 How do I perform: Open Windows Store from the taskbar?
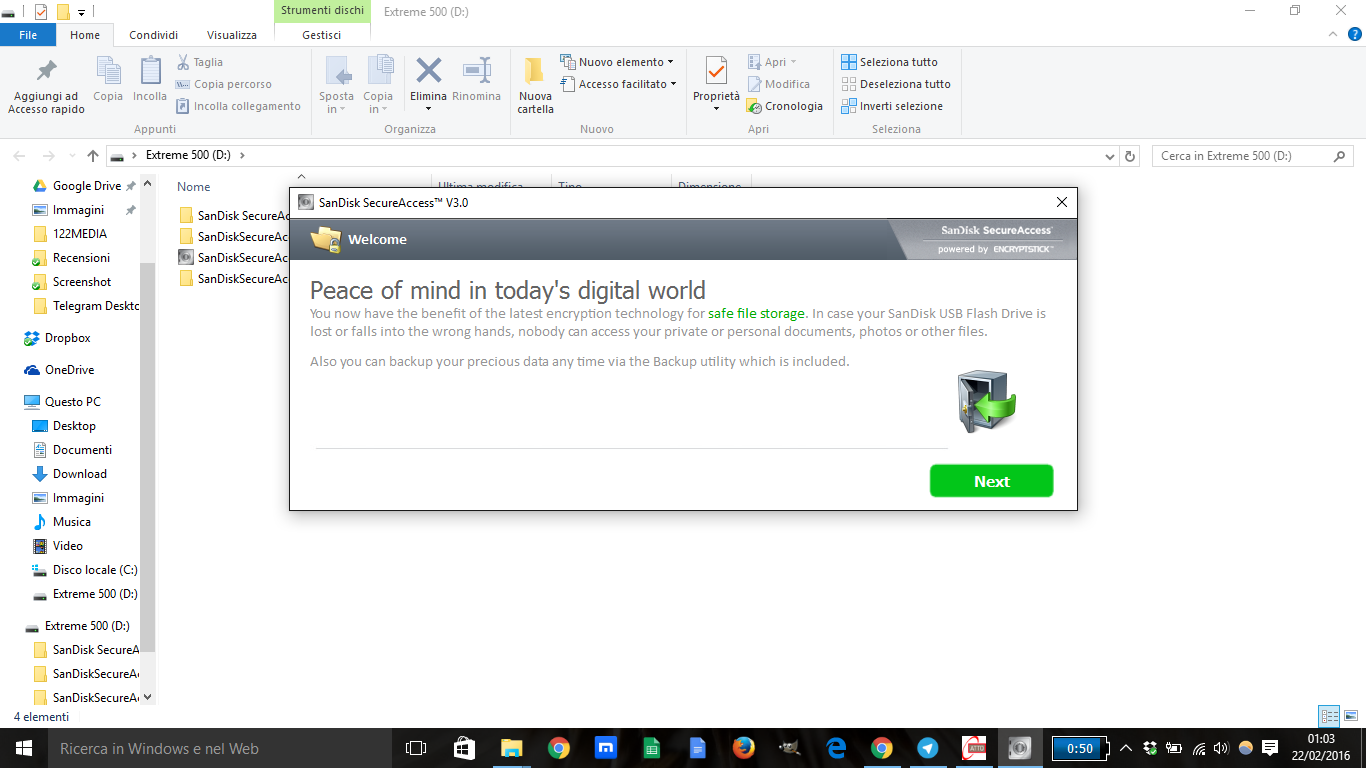pyautogui.click(x=464, y=748)
